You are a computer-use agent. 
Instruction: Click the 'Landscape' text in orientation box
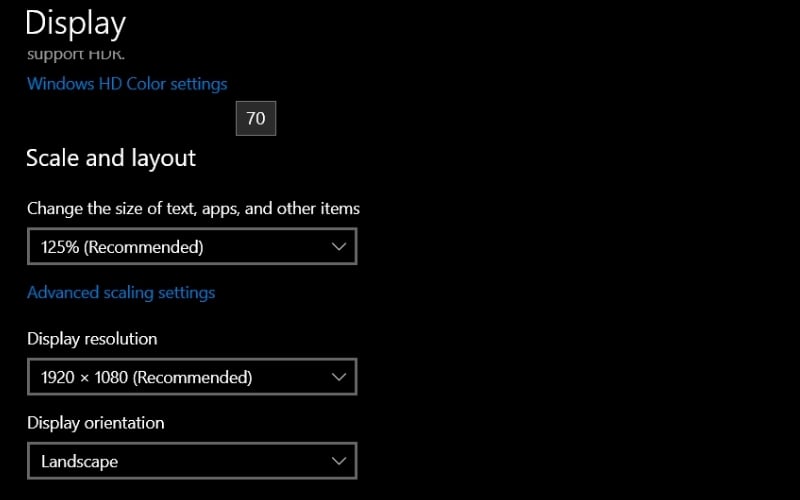[79, 461]
